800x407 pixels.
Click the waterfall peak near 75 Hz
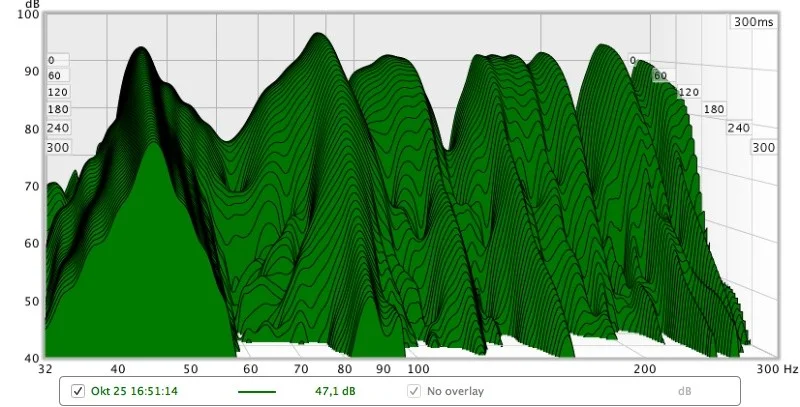318,35
